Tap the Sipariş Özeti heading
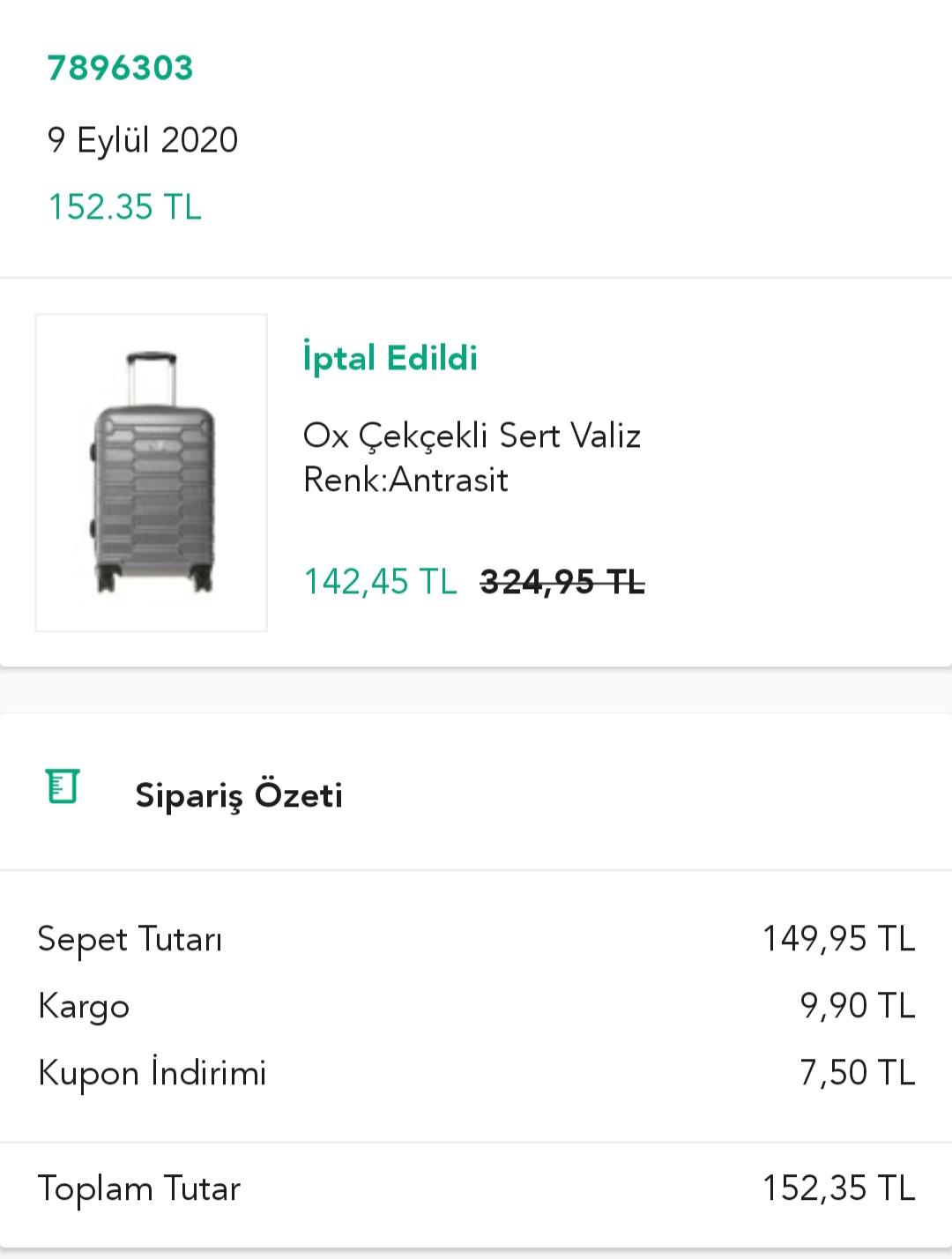Viewport: 952px width, 1259px height. (239, 796)
